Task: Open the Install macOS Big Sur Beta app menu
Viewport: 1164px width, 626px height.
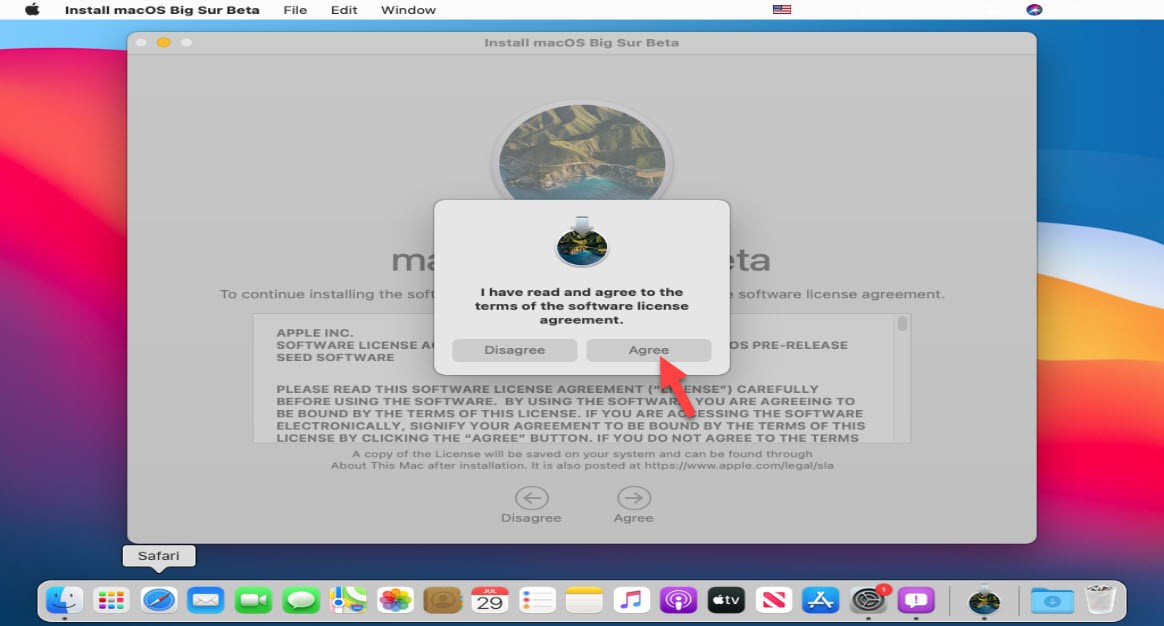Action: point(162,10)
